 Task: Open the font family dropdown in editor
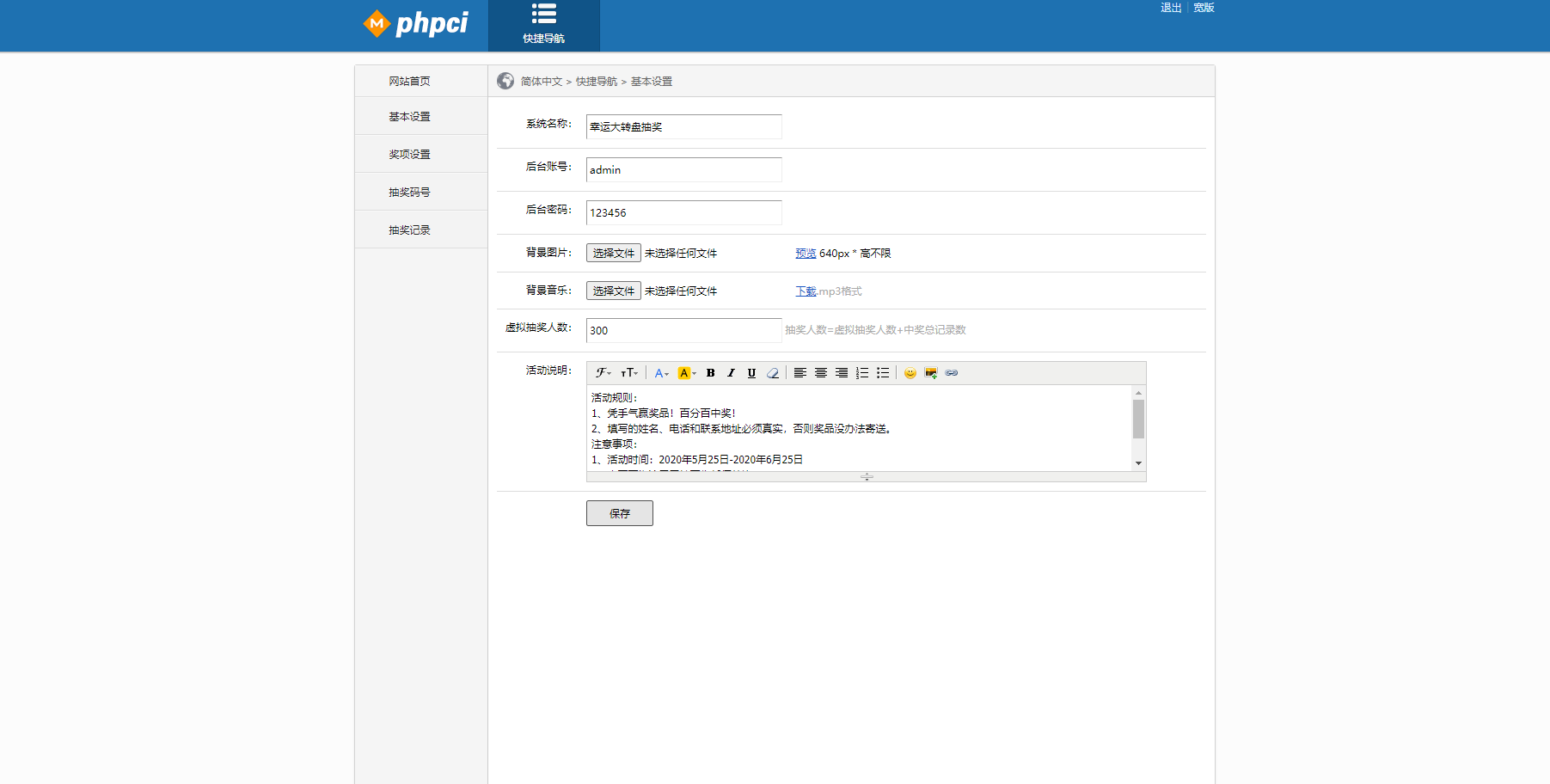coord(603,373)
